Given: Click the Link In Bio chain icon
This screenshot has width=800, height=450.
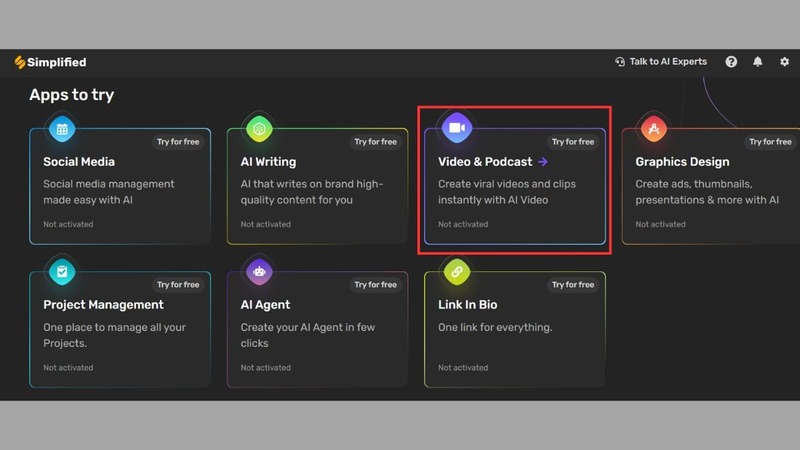Looking at the screenshot, I should 457,271.
